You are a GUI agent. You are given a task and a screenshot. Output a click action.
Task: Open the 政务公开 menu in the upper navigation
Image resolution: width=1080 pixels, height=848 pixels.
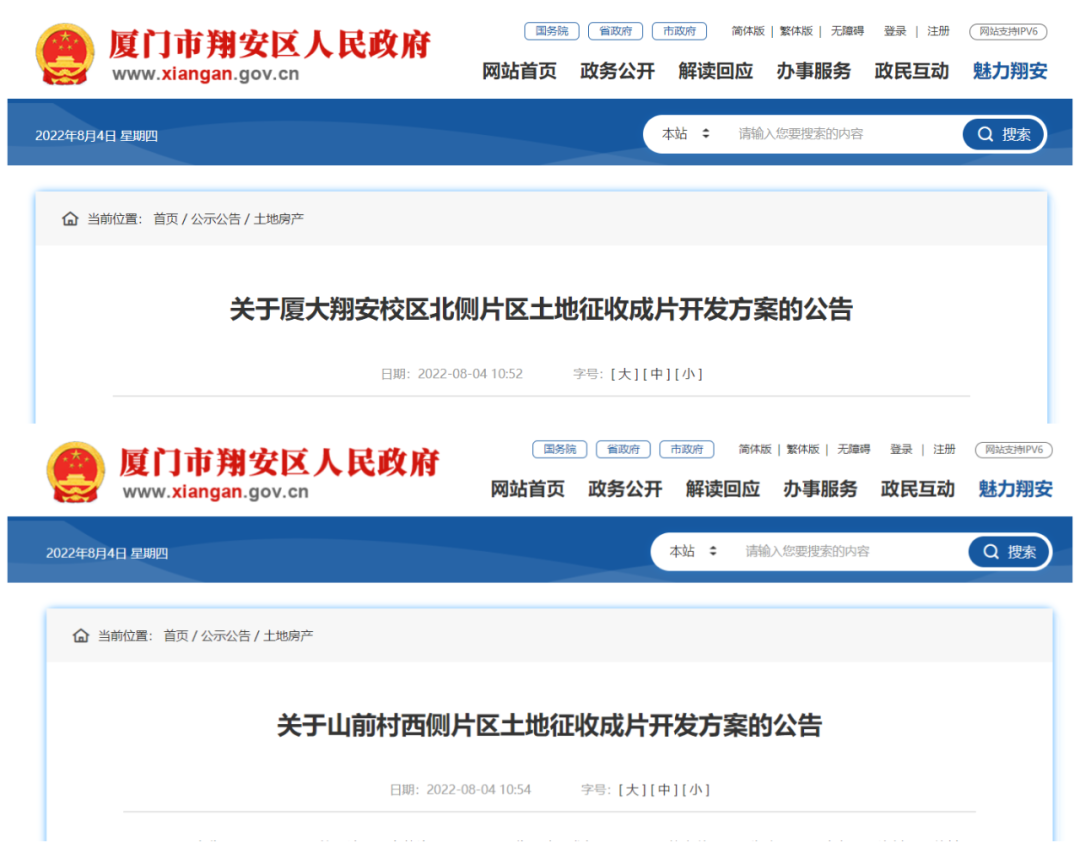click(x=617, y=71)
